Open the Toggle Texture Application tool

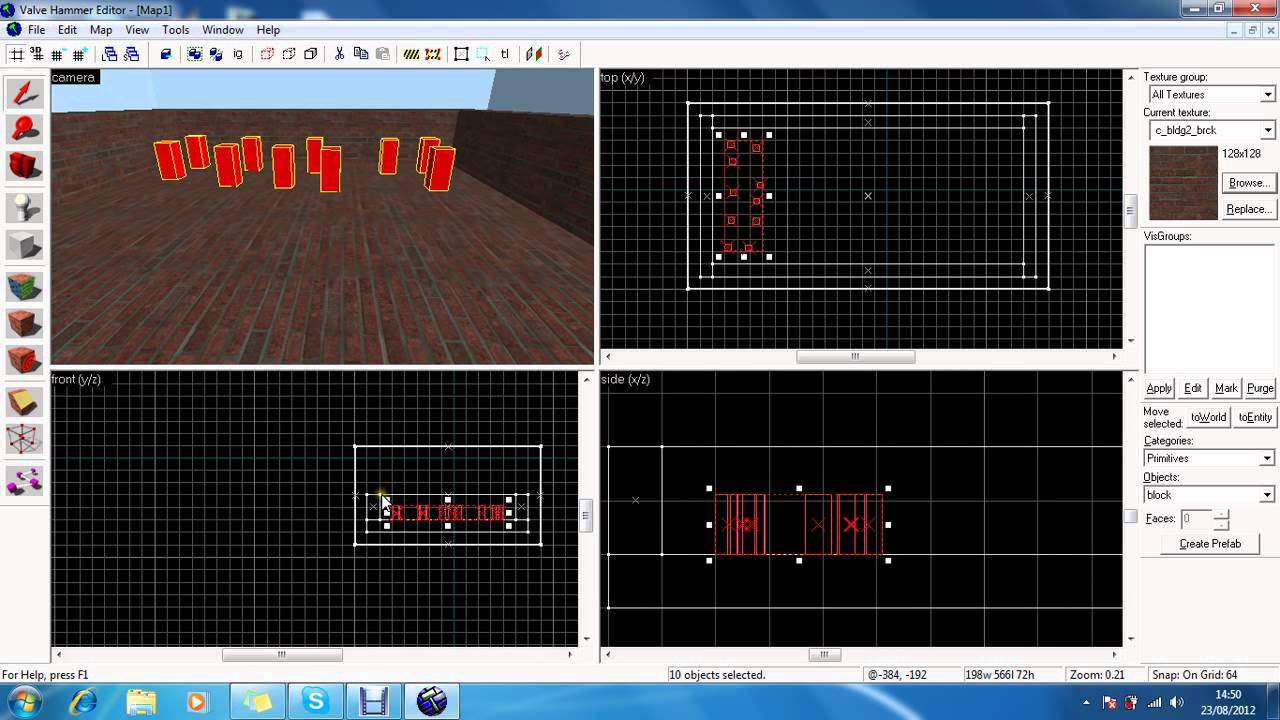pyautogui.click(x=24, y=286)
